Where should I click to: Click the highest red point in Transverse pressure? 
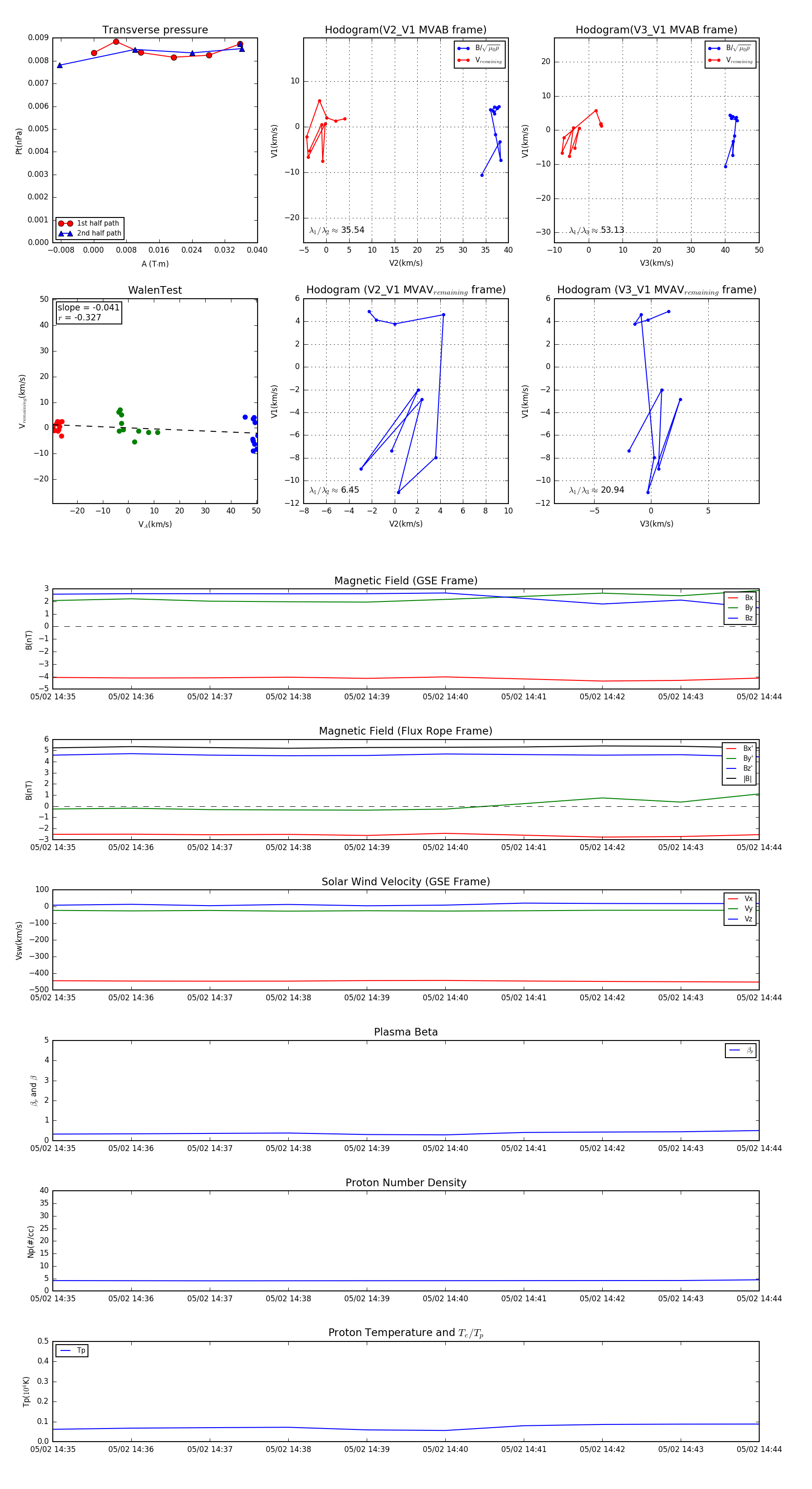click(x=116, y=42)
